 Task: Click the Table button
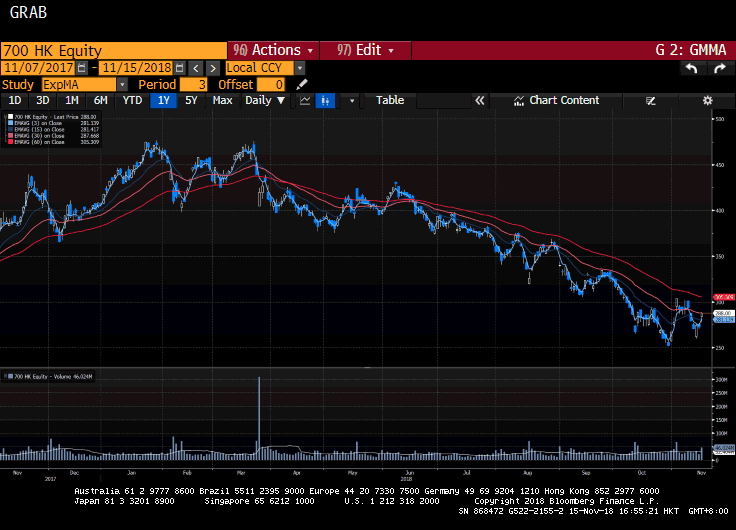coord(390,100)
